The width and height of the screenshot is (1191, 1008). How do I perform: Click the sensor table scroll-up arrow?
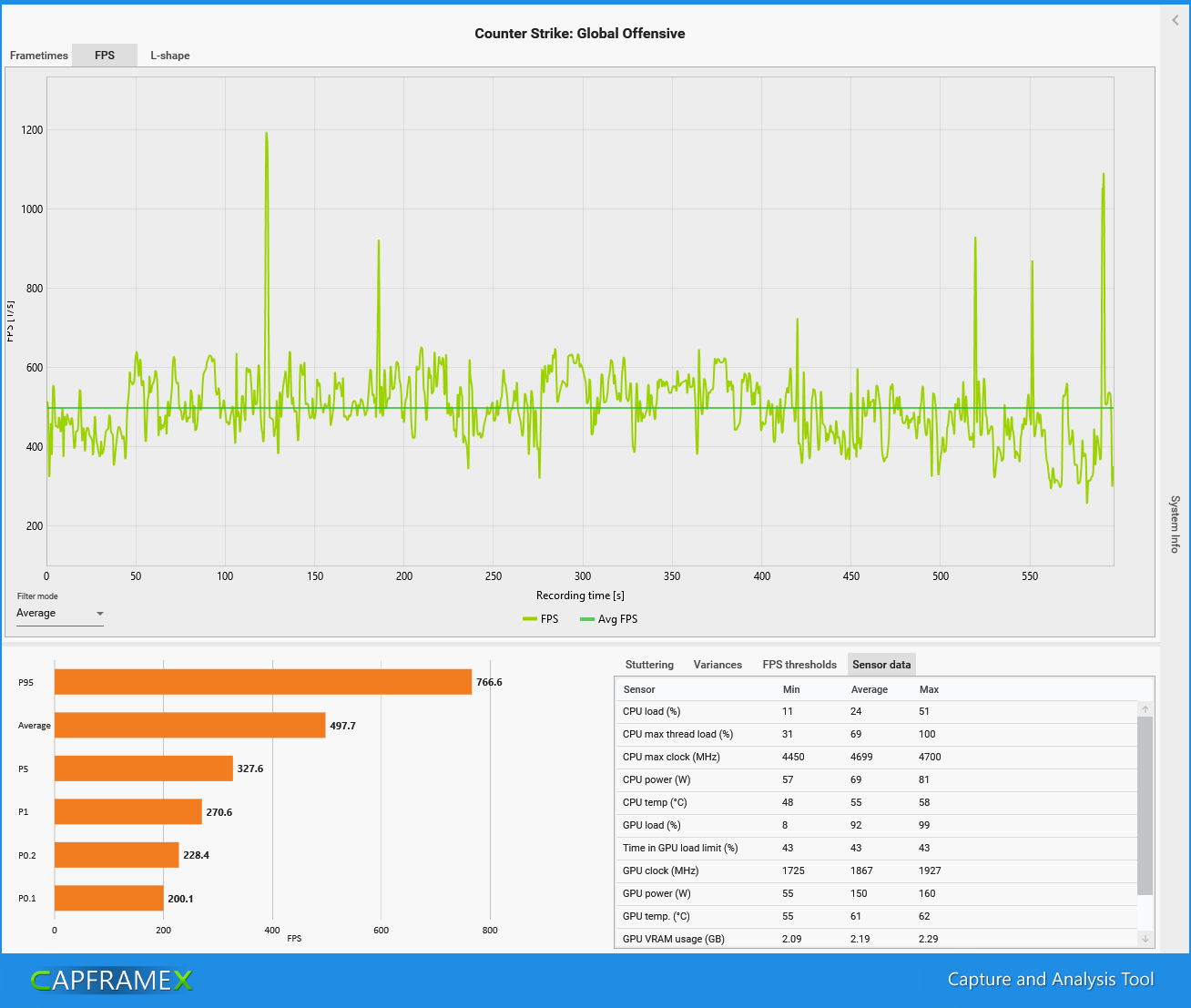click(1145, 709)
